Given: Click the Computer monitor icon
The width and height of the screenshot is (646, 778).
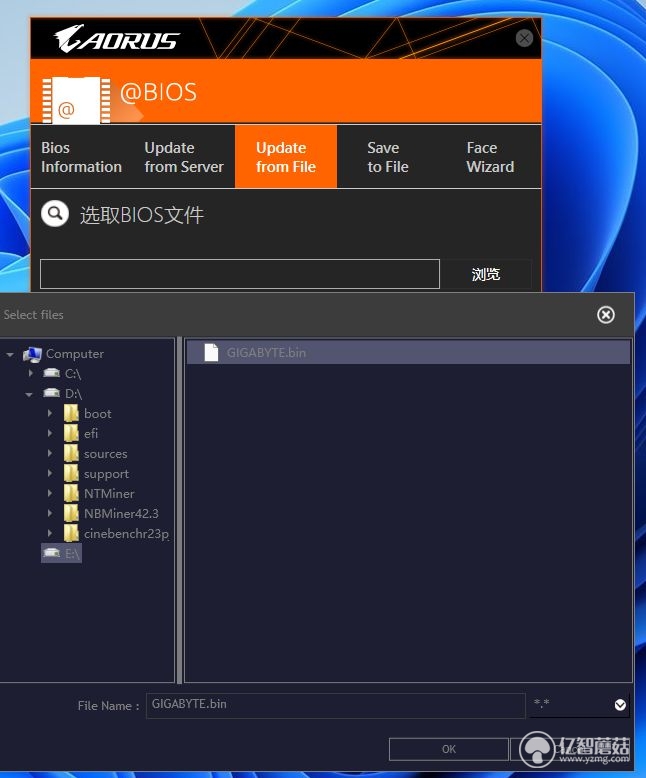Looking at the screenshot, I should point(32,354).
